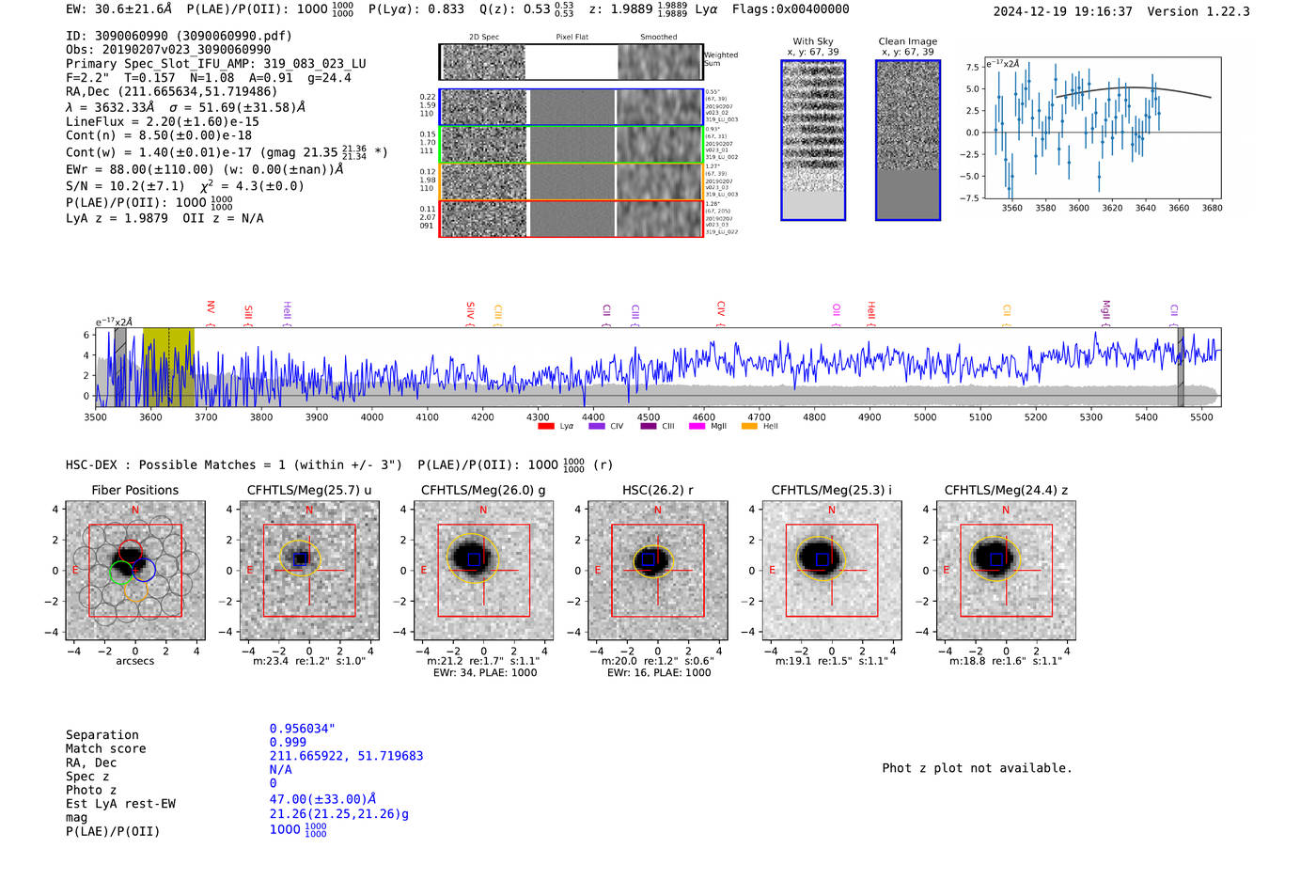Screen dimensions: 1316x896
Task: Click the Est LyA rest-EW value 47.00(±33.00)Å
Action: [x=322, y=800]
